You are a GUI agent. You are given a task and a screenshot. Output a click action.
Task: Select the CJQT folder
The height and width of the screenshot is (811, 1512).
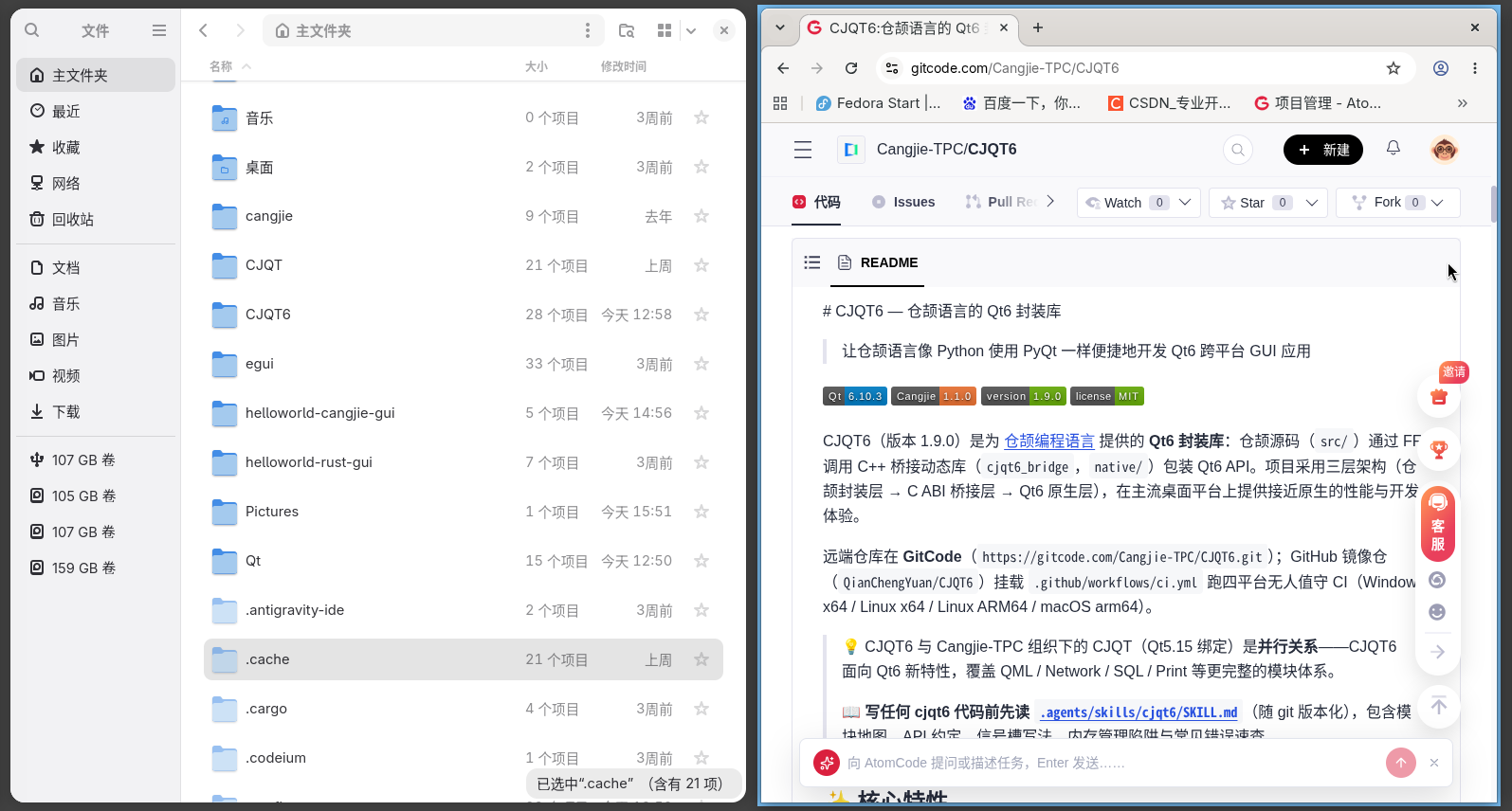tap(464, 265)
